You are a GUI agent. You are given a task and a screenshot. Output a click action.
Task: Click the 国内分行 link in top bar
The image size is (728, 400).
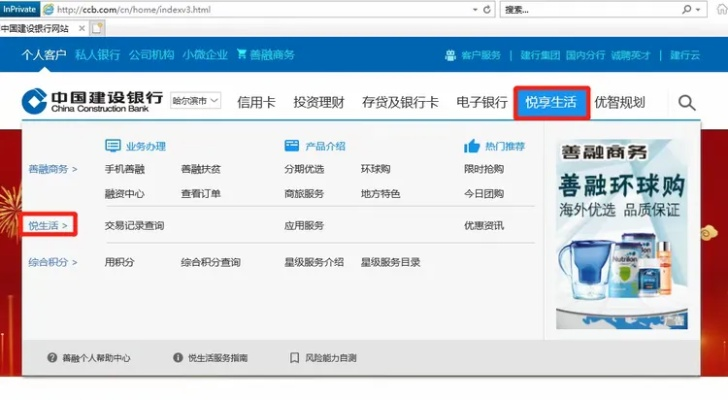click(x=585, y=55)
